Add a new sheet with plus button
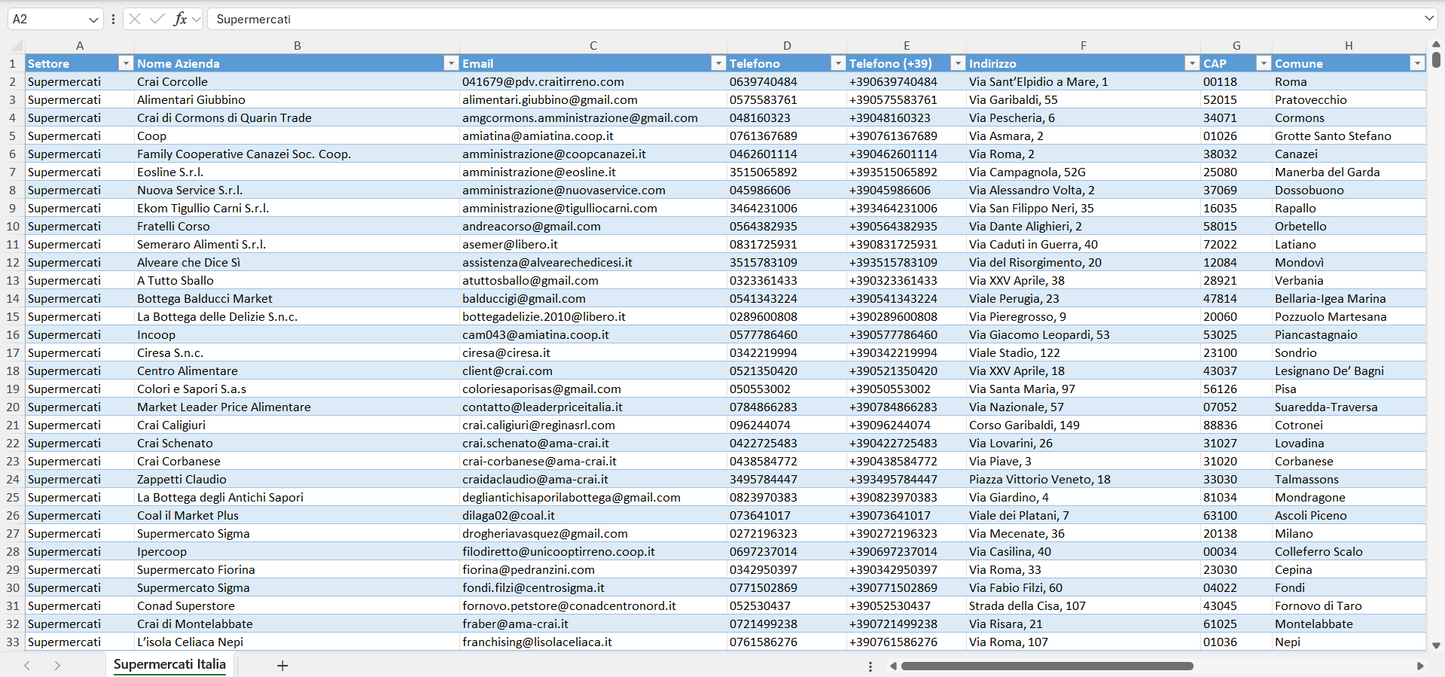The height and width of the screenshot is (677, 1445). pos(282,665)
